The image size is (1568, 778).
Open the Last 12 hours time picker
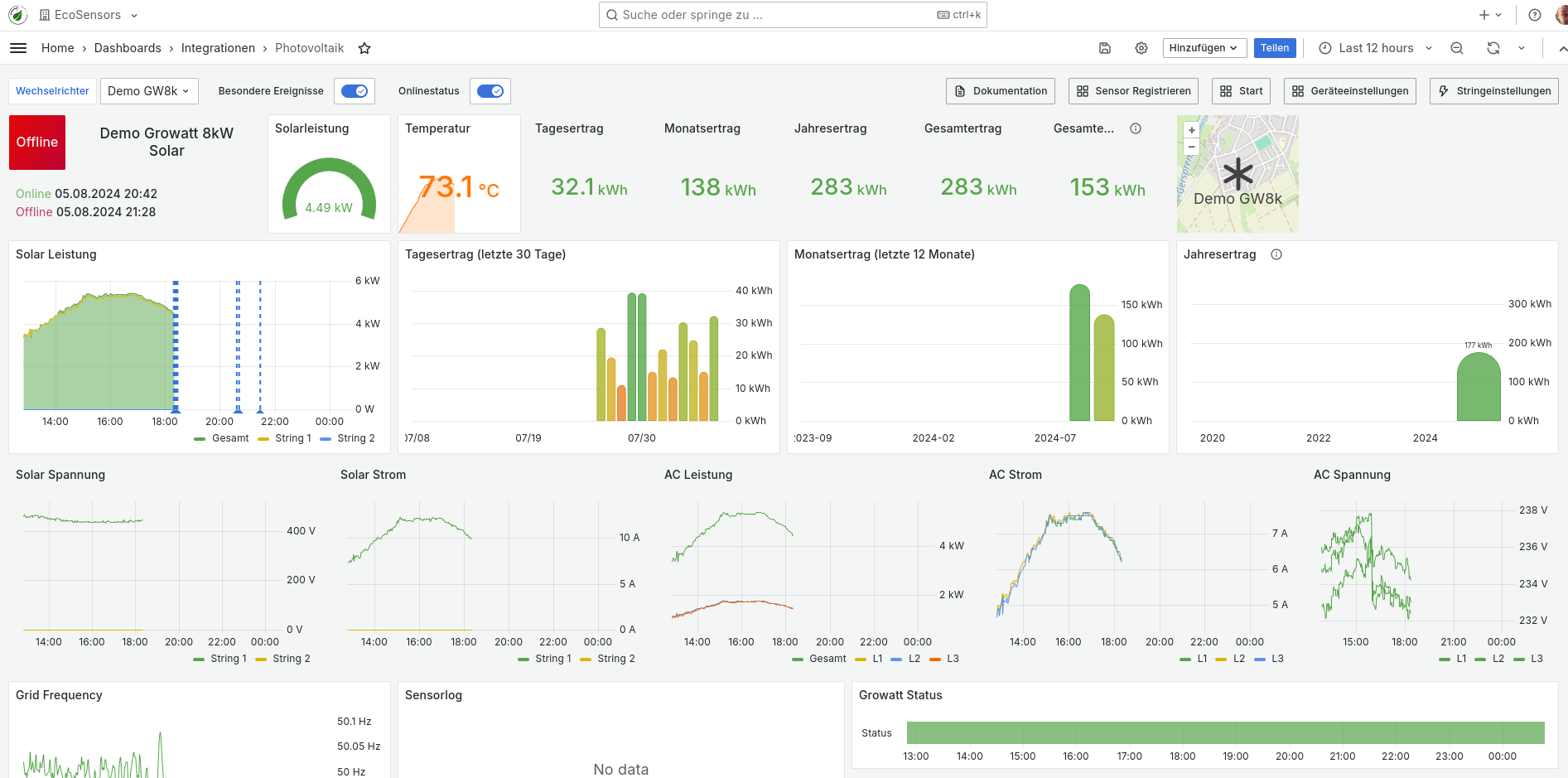[x=1375, y=48]
